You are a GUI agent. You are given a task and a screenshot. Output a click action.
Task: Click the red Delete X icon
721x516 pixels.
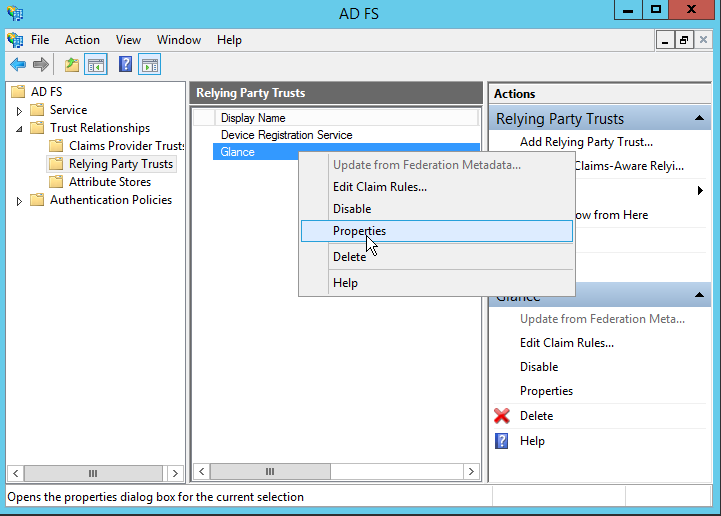point(502,416)
